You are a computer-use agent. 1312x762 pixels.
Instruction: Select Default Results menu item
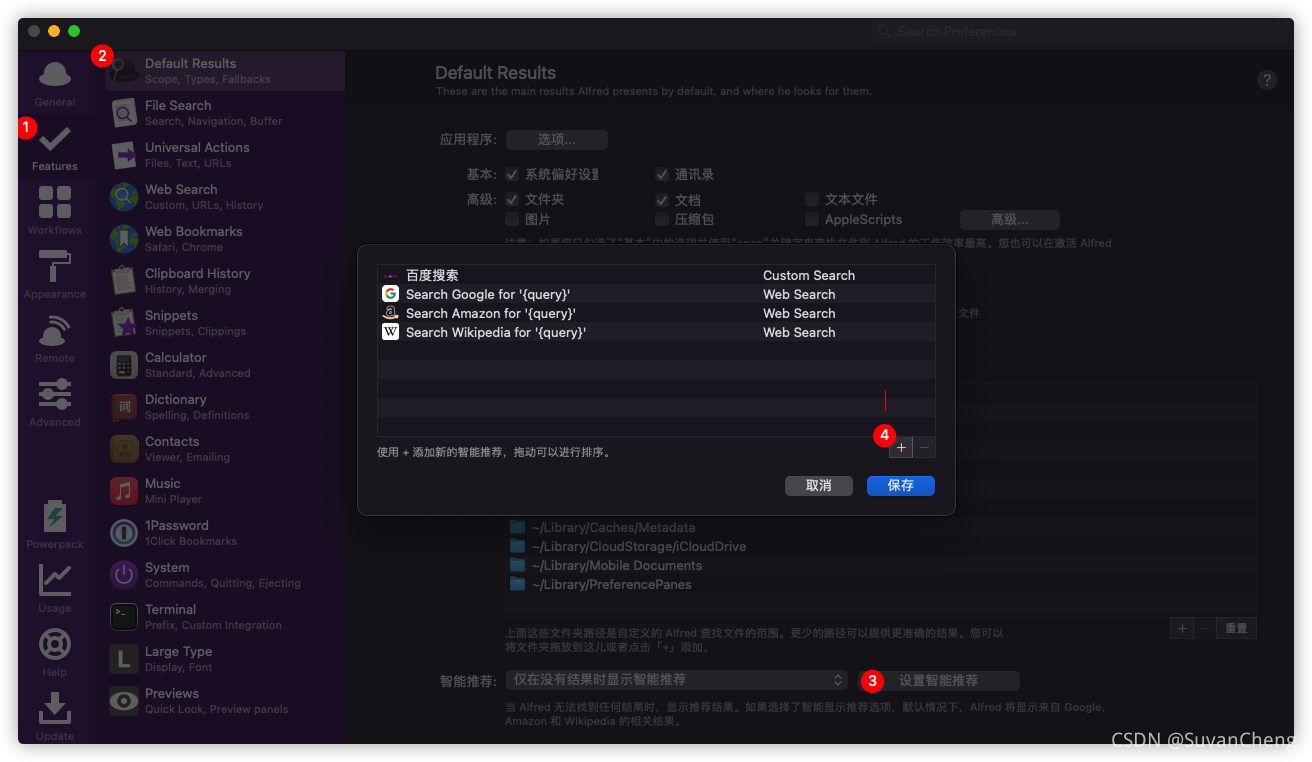pos(225,71)
